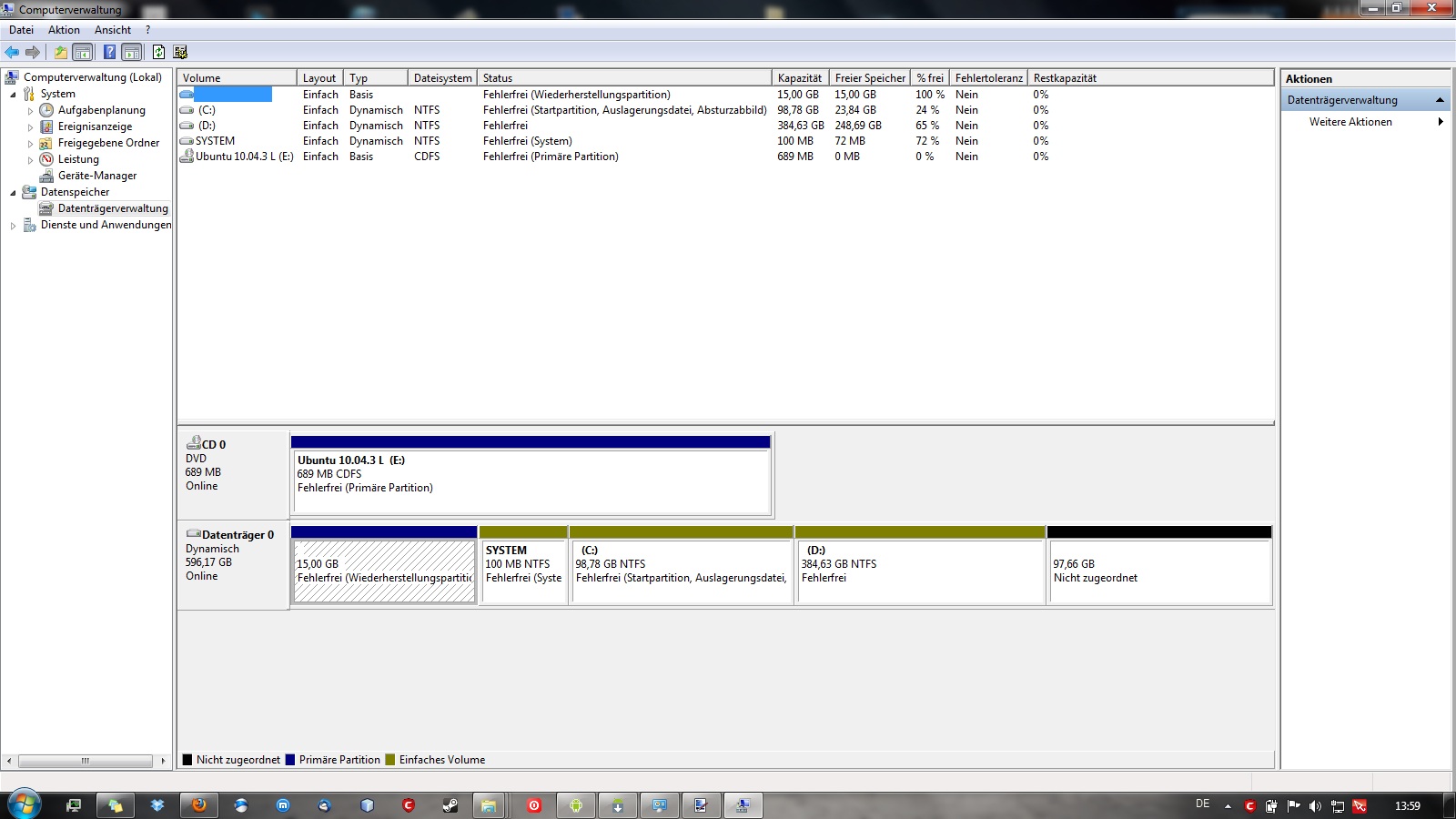Click the blue help question mark icon
This screenshot has height=819, width=1456.
pyautogui.click(x=109, y=53)
